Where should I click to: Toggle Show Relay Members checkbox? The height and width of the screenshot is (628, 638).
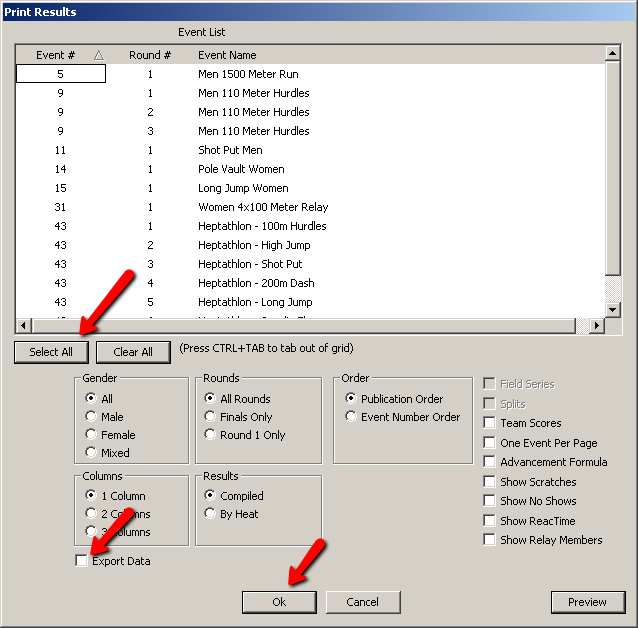(x=489, y=540)
